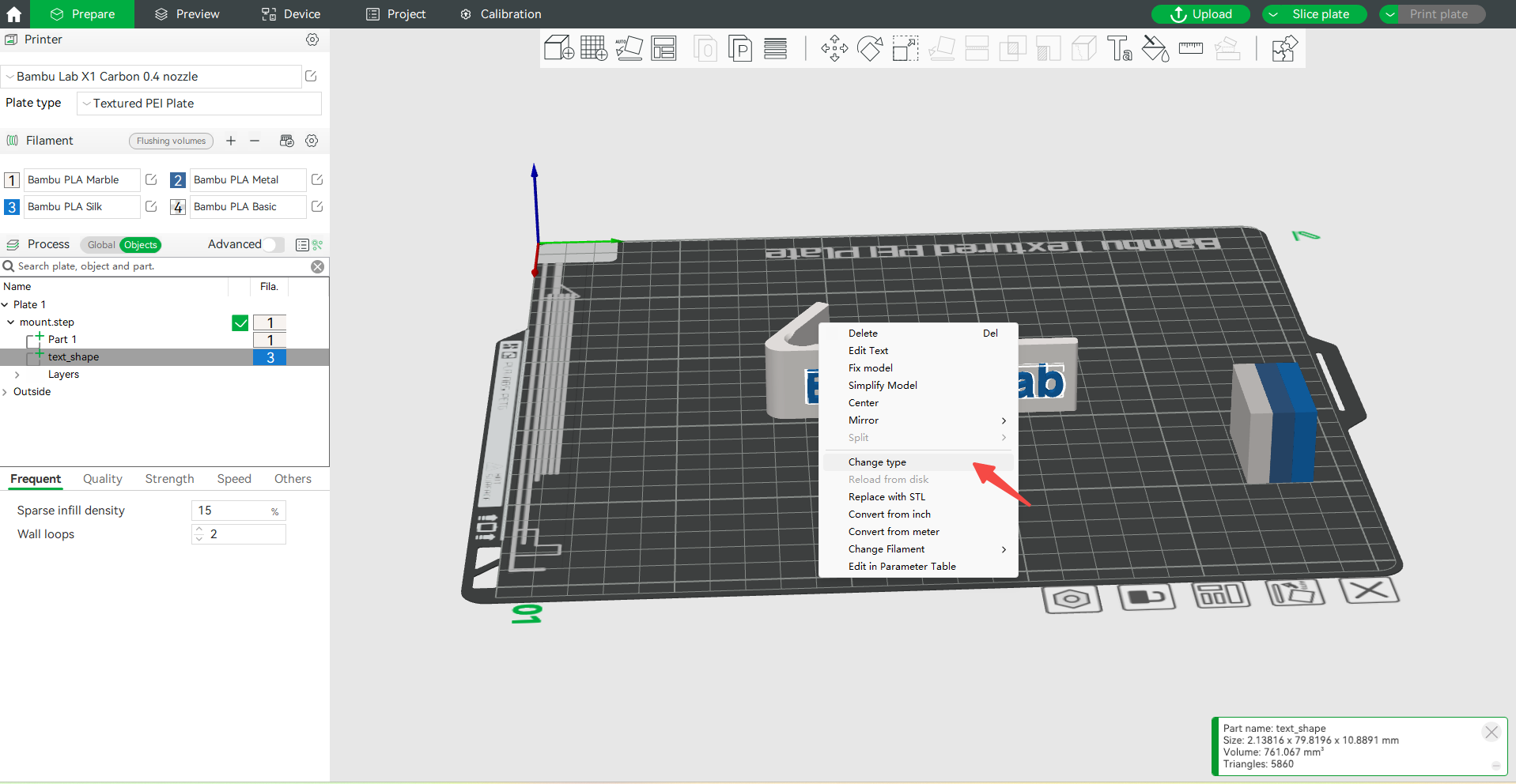
Task: Click filament 3 color swatch
Action: click(12, 207)
